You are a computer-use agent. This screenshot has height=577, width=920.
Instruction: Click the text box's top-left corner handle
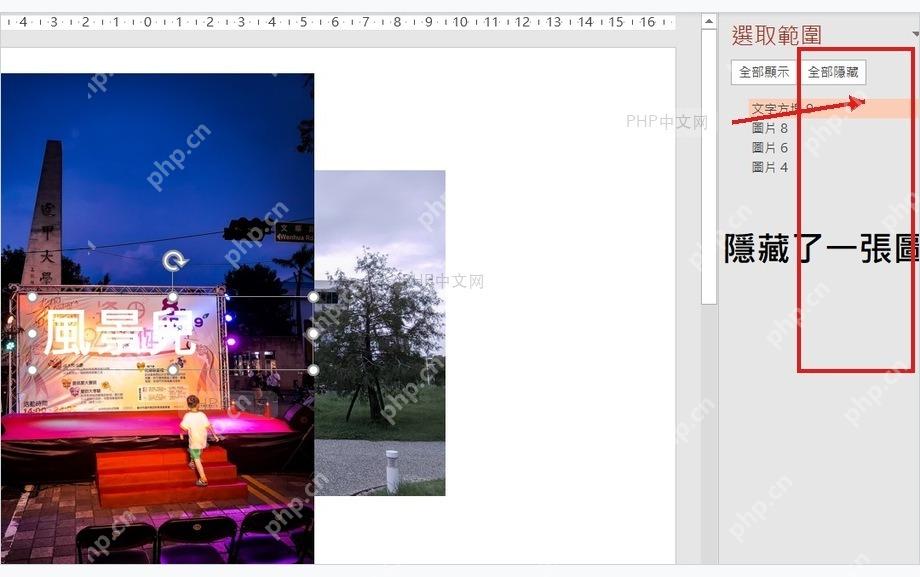click(x=32, y=297)
